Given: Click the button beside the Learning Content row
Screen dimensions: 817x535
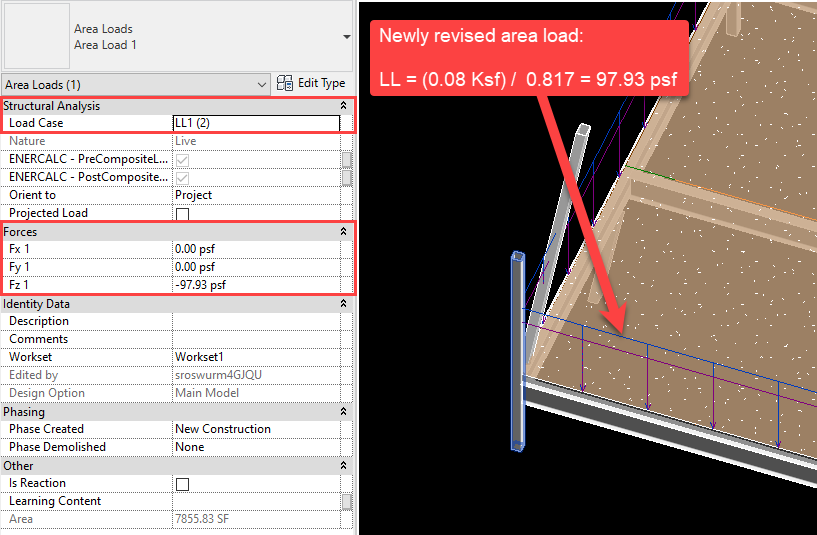Looking at the screenshot, I should click(346, 502).
